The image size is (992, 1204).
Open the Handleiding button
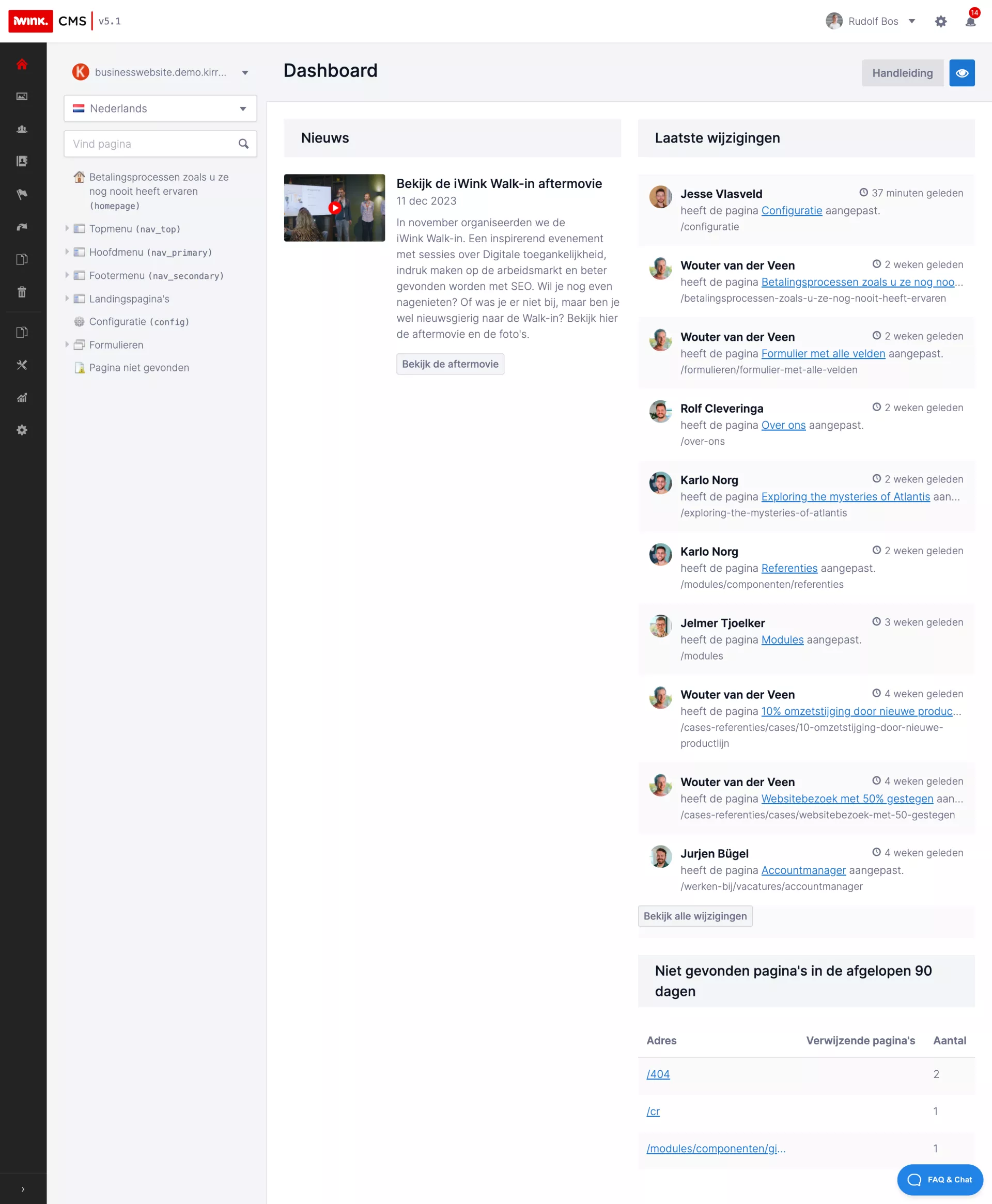click(902, 73)
